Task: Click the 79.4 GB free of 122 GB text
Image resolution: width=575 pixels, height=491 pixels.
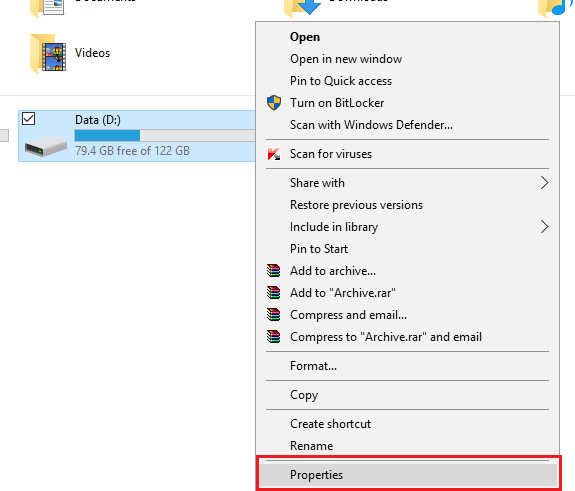Action: (132, 151)
